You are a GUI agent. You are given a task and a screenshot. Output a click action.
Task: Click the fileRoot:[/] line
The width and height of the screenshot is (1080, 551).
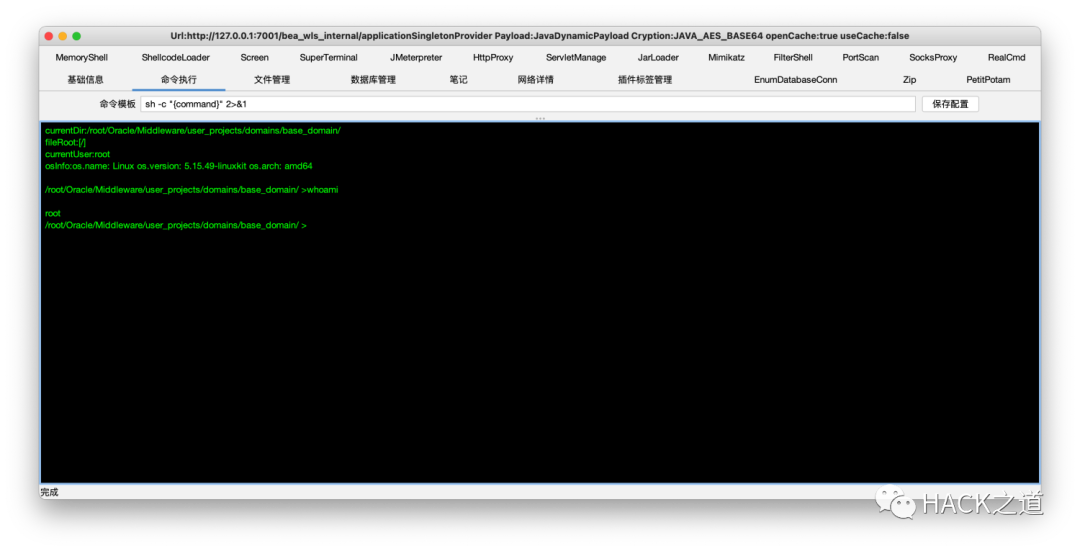(65, 143)
